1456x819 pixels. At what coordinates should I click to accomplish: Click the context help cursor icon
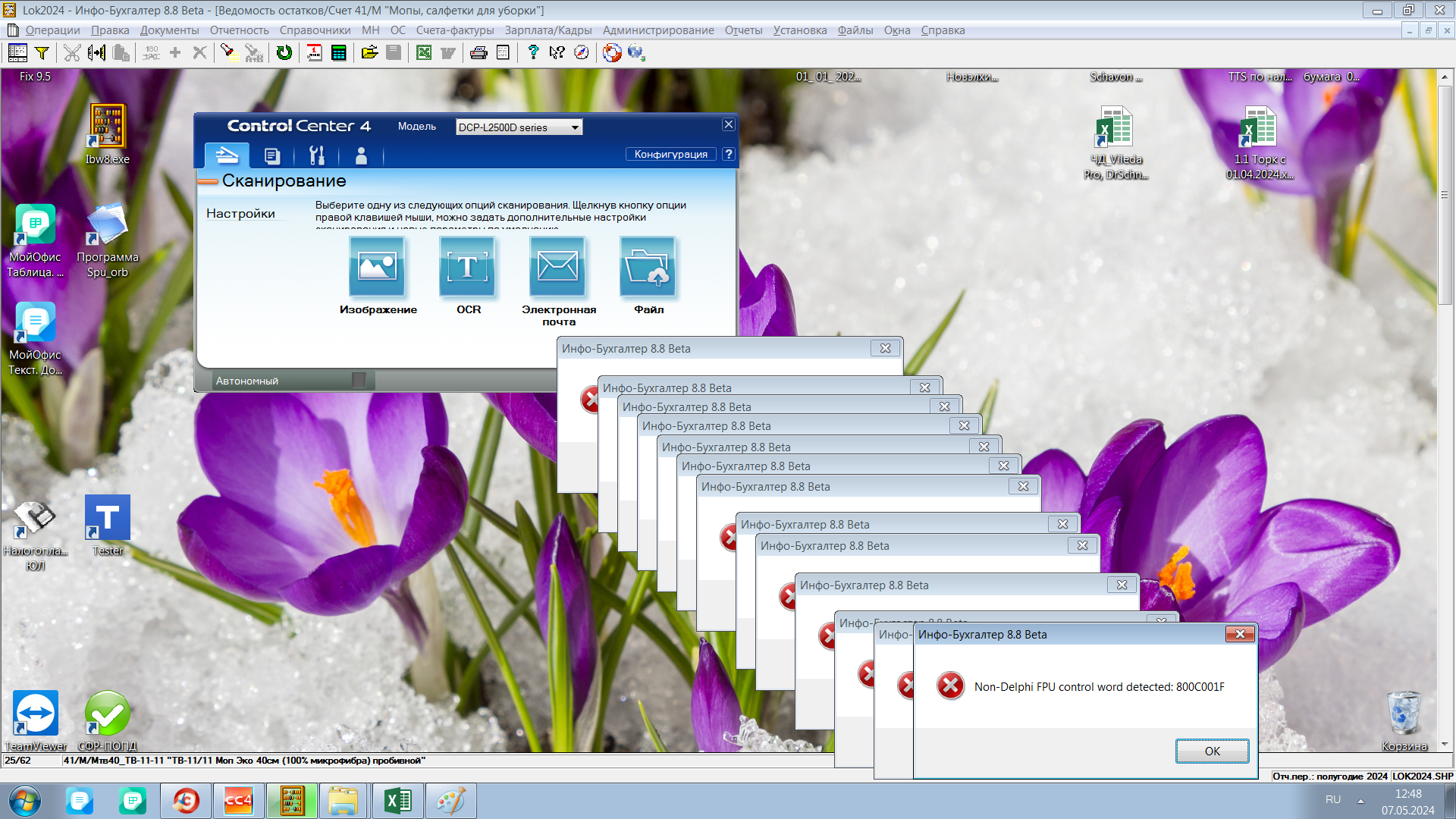click(x=557, y=52)
